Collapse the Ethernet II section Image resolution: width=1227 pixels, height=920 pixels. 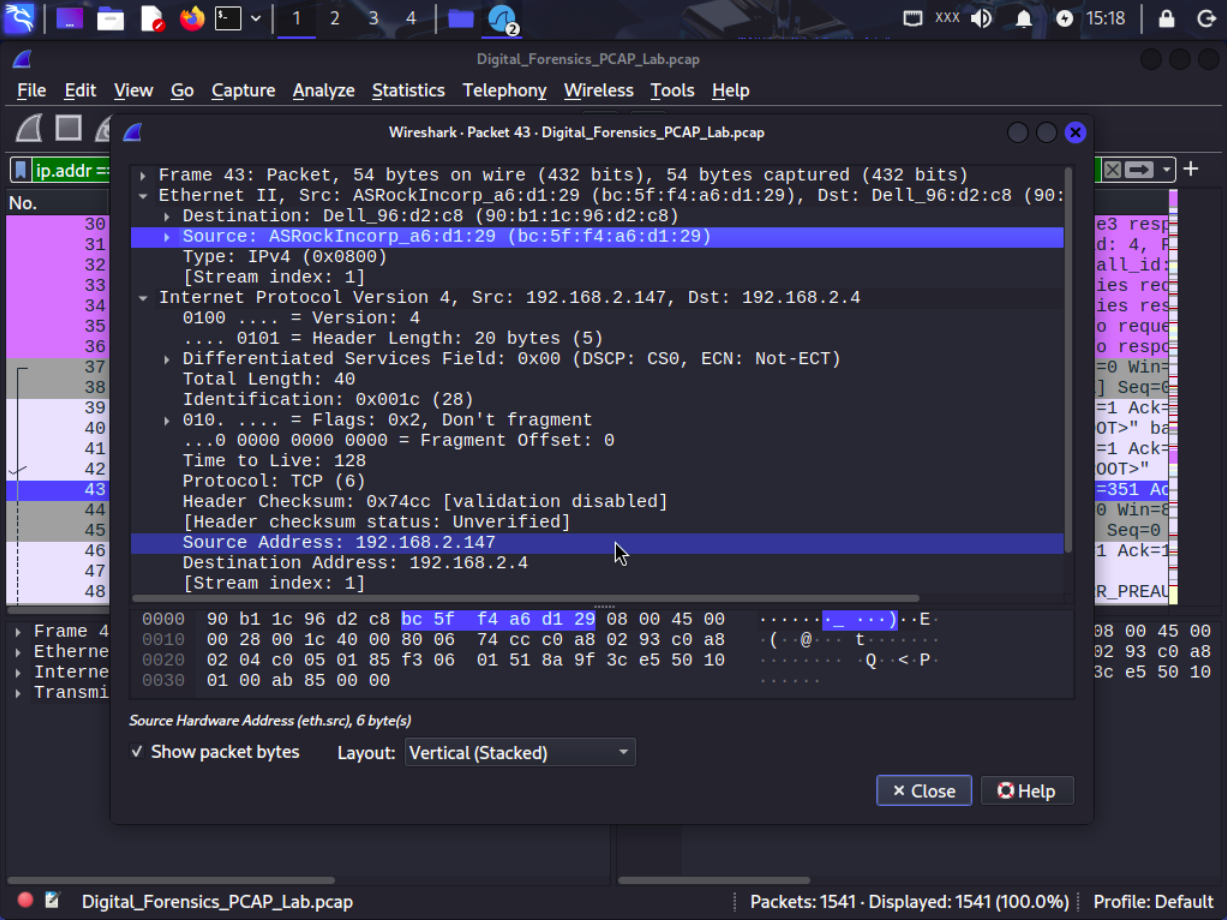(144, 196)
